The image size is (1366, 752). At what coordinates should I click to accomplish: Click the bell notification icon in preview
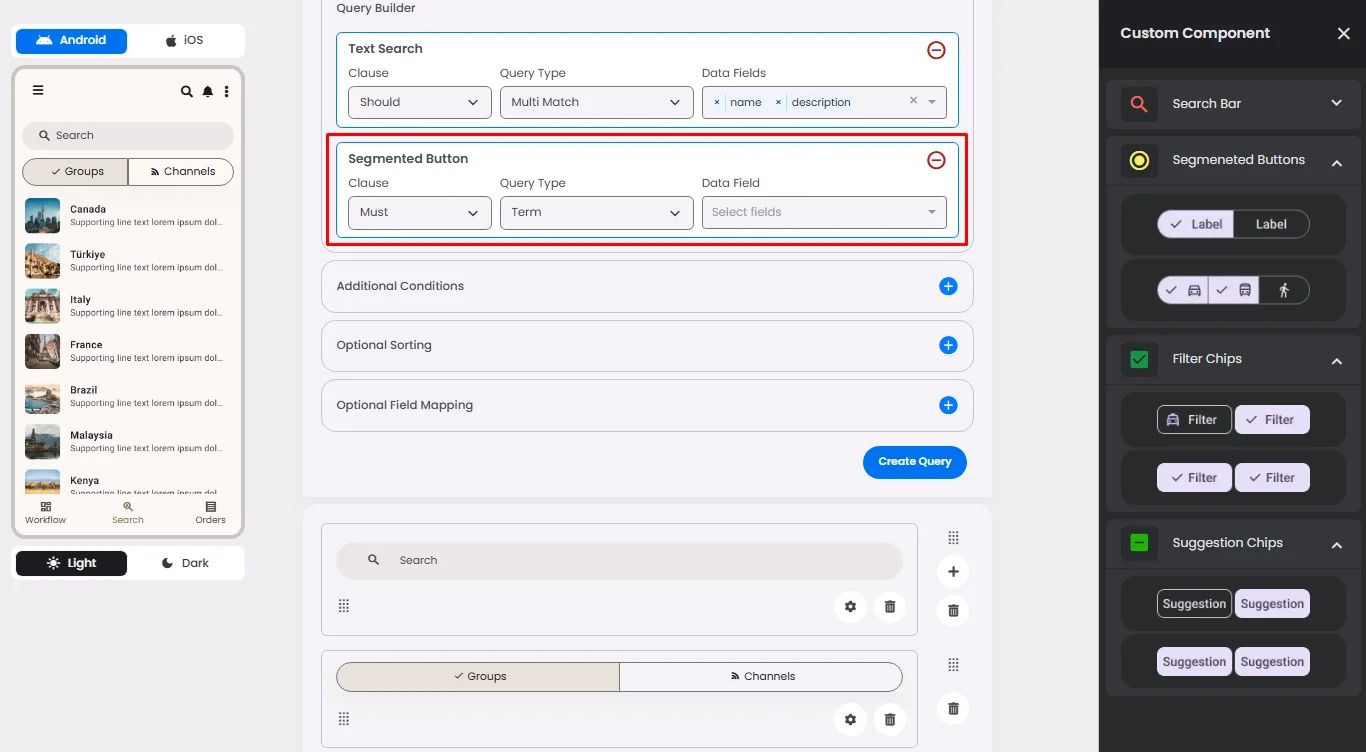(x=207, y=91)
